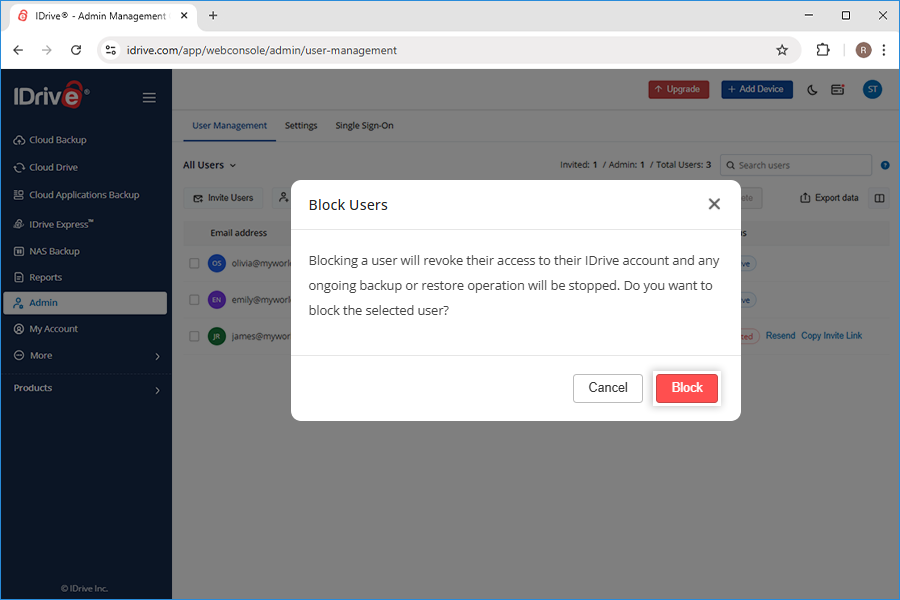This screenshot has height=600, width=900.
Task: Open the column layout icon
Action: [x=879, y=198]
